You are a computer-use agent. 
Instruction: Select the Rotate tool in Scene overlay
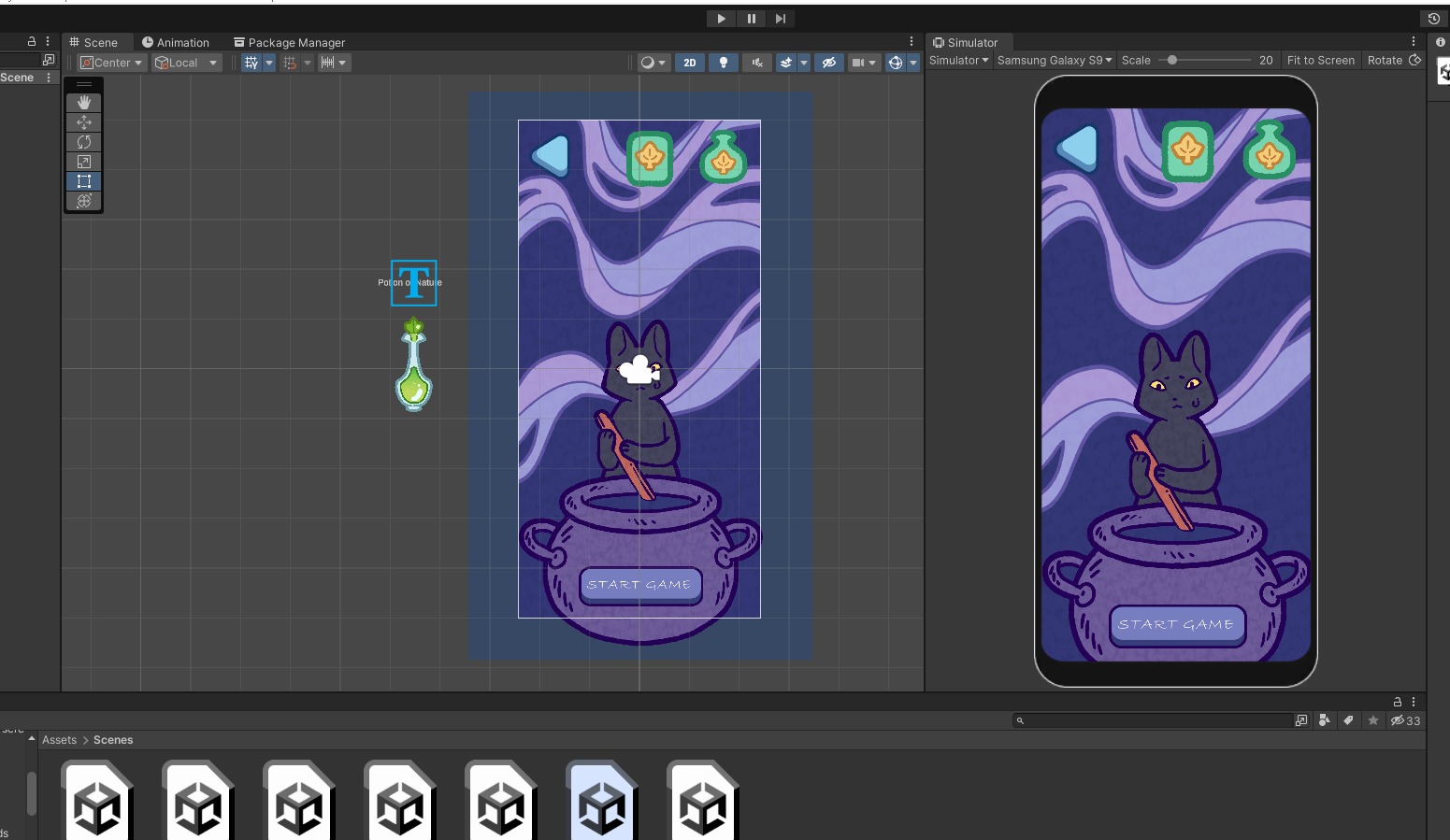[x=84, y=142]
